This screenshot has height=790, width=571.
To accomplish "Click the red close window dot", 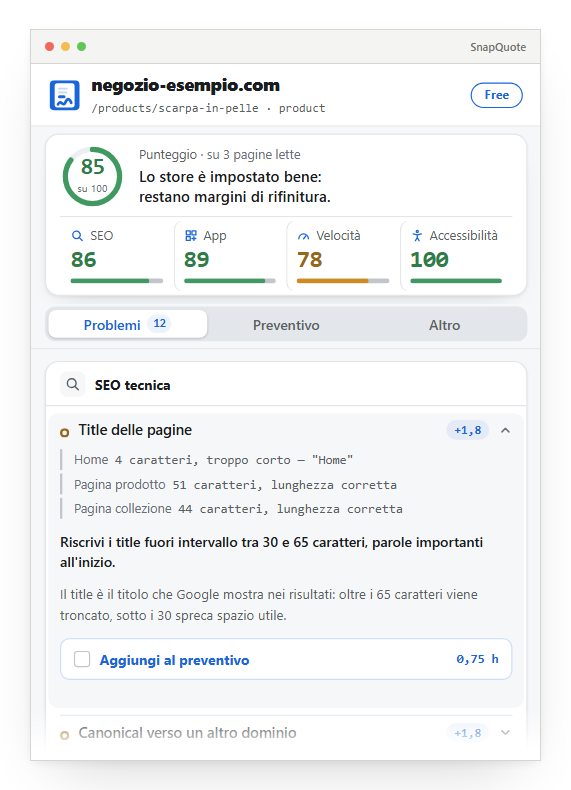I will click(x=49, y=46).
